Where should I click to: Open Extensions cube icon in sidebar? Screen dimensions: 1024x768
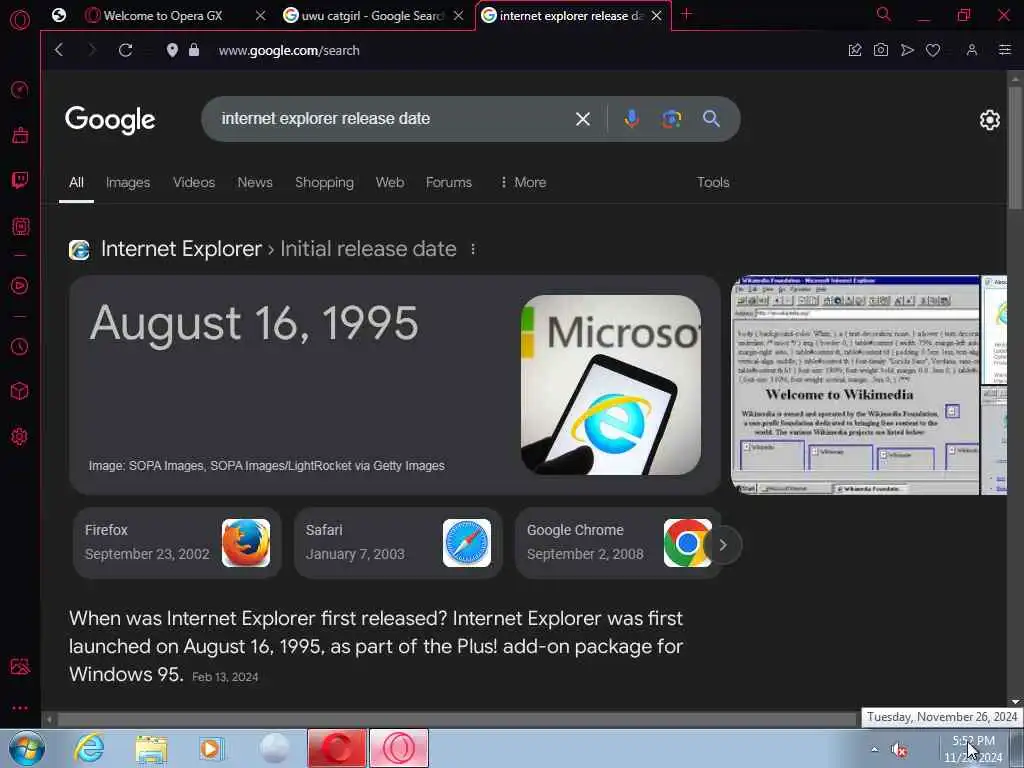[x=20, y=391]
